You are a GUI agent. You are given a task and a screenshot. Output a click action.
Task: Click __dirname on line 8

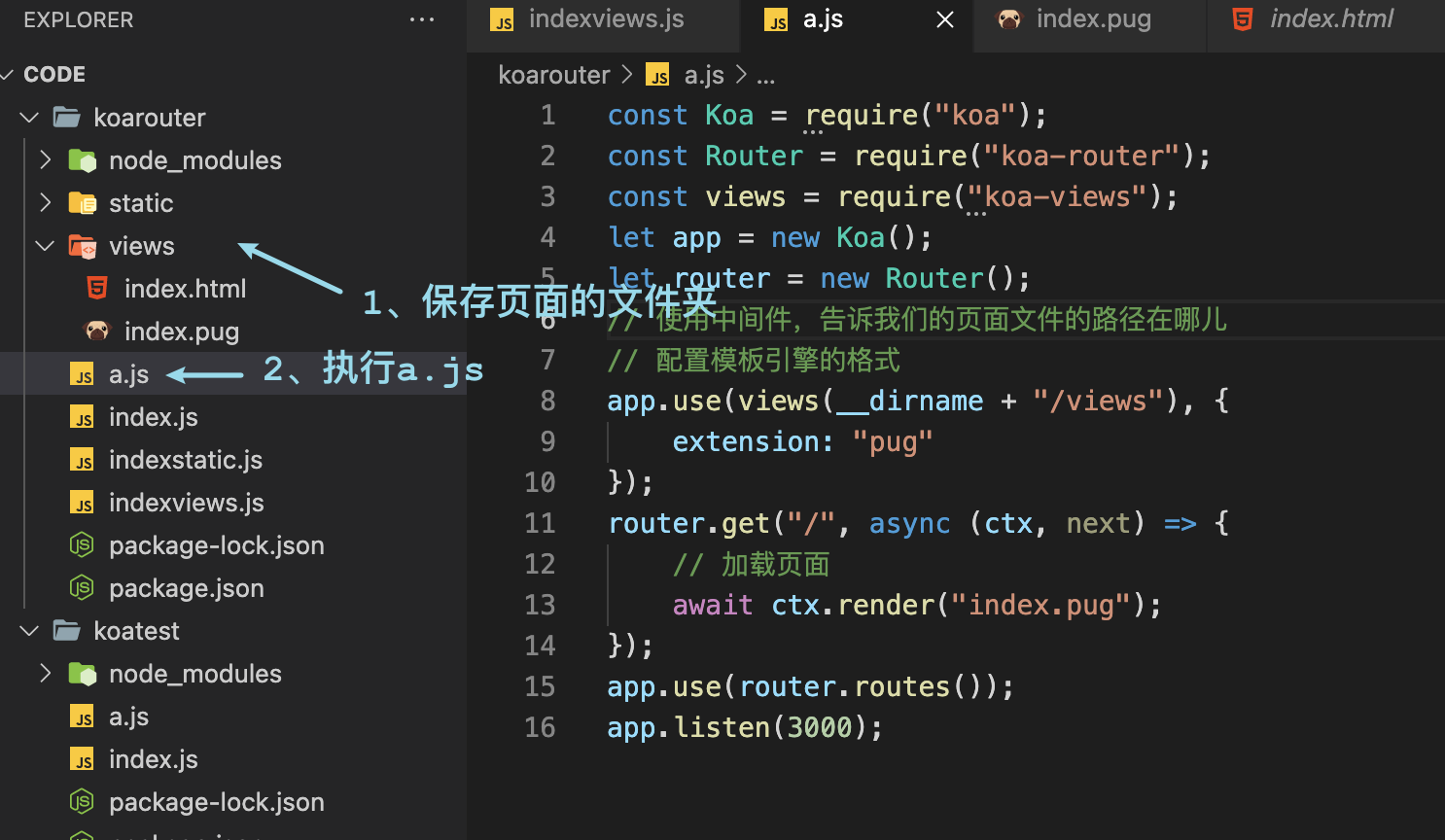[x=909, y=401]
